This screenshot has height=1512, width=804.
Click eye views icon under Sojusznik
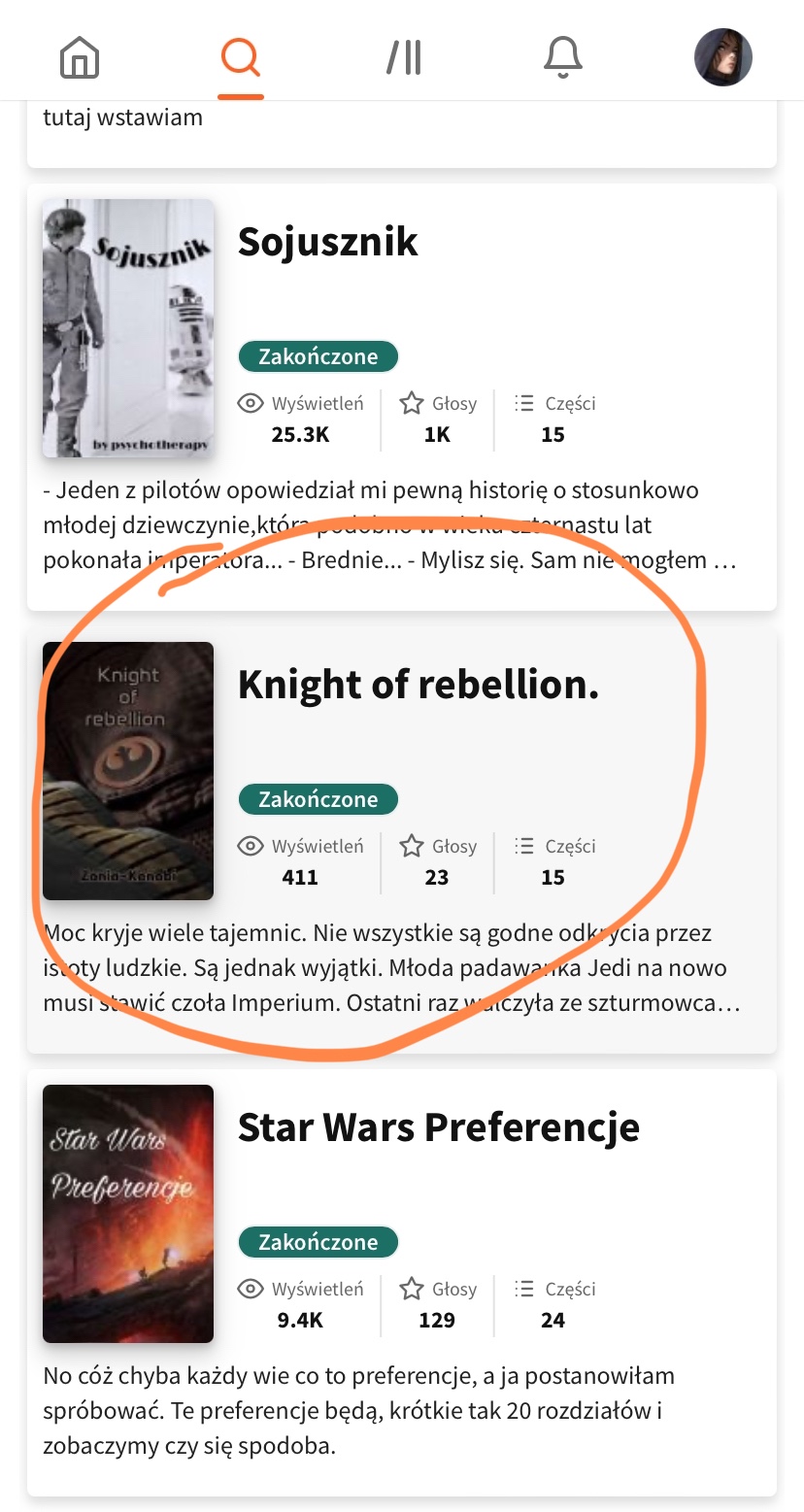251,403
